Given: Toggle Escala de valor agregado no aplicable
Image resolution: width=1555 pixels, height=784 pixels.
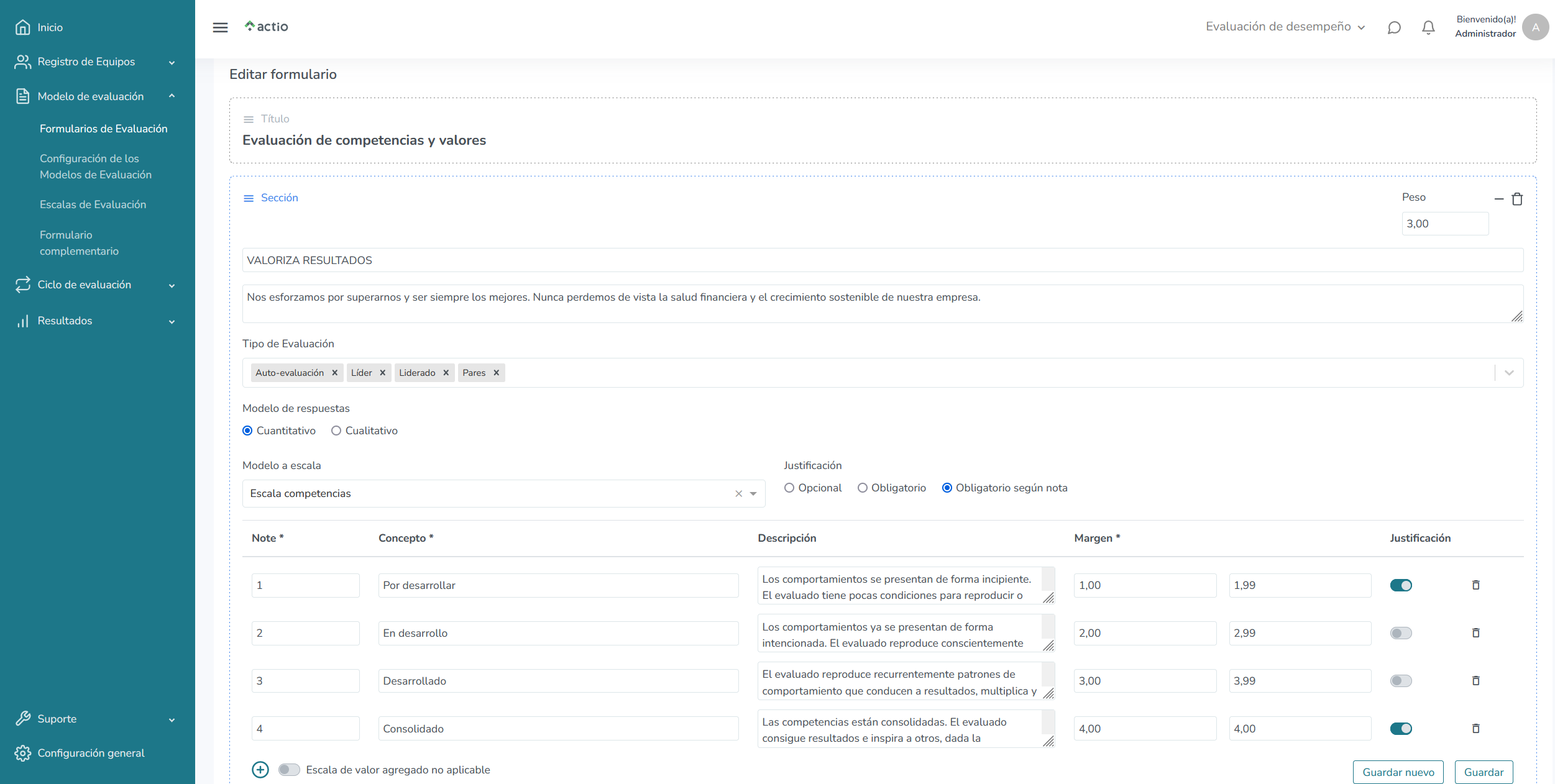Looking at the screenshot, I should [289, 770].
